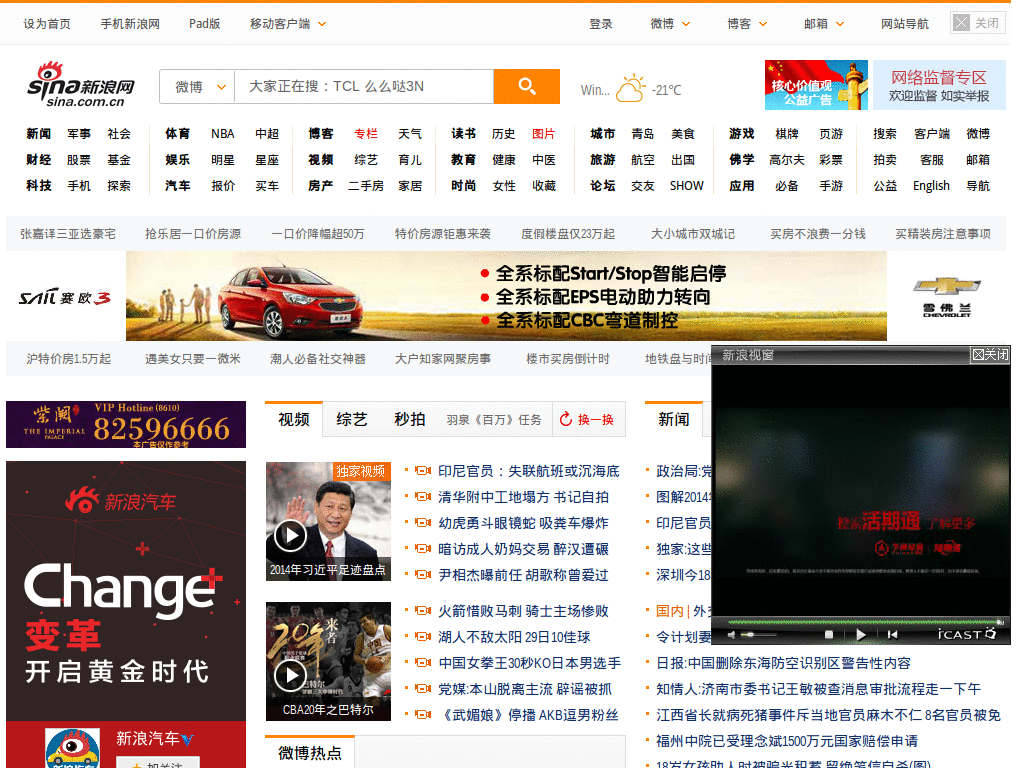Open 沪特价房1.5万起 promo link

coord(69,359)
